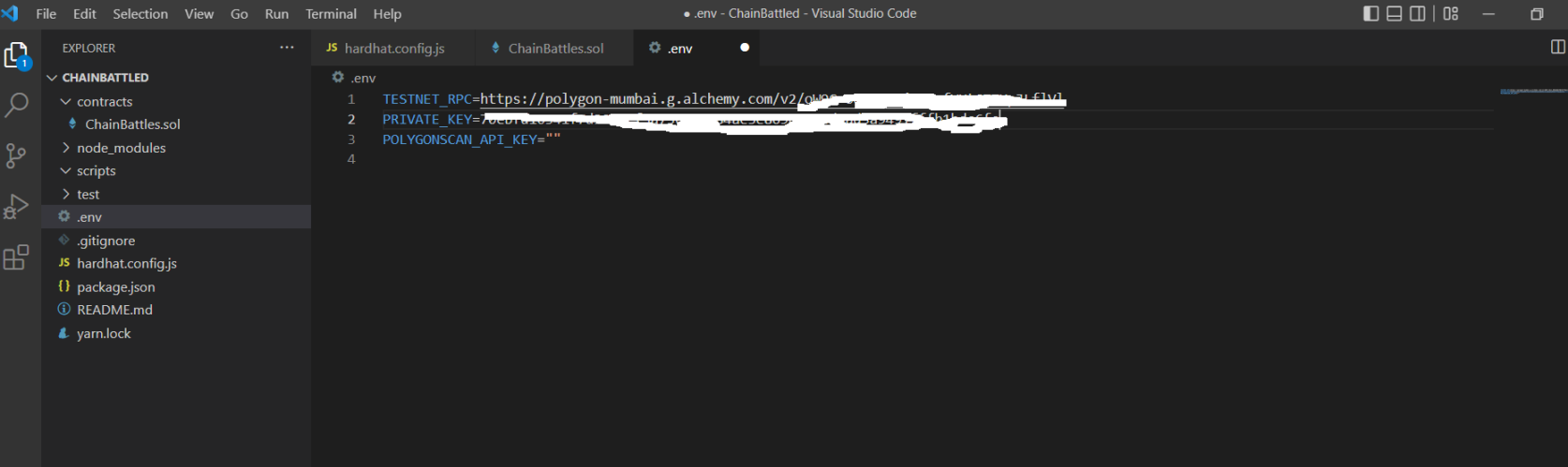Open the Explorer view in activity bar
The width and height of the screenshot is (1568, 467).
pos(16,56)
